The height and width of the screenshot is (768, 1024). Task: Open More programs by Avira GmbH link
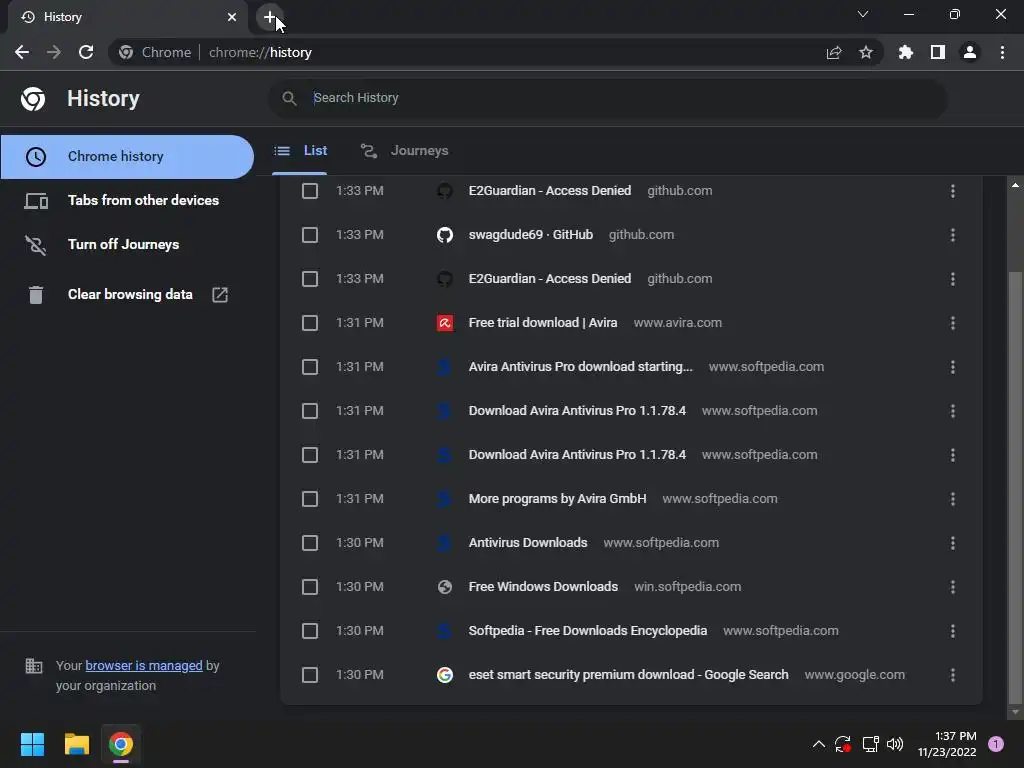[557, 499]
